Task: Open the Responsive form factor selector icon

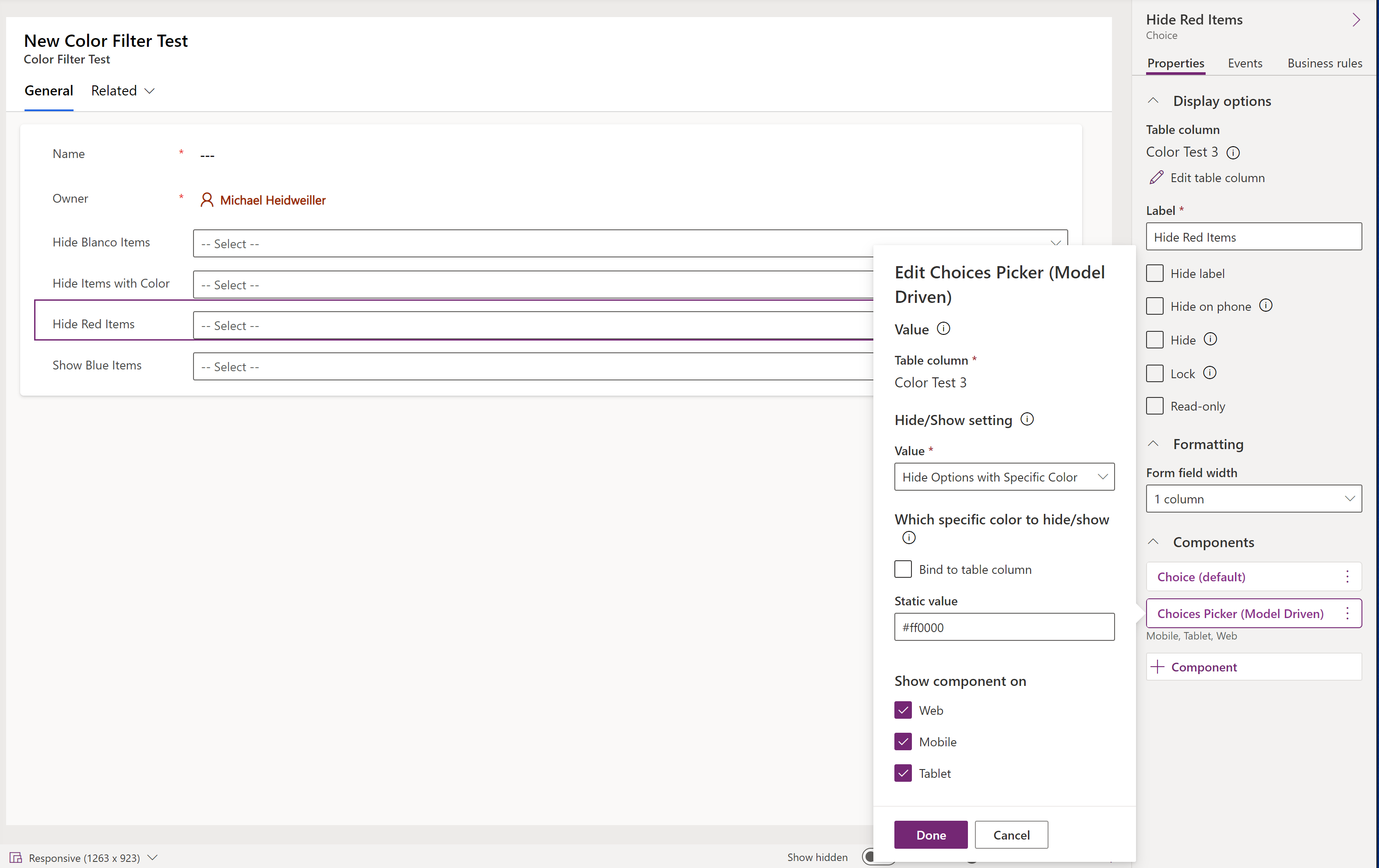Action: [16, 857]
